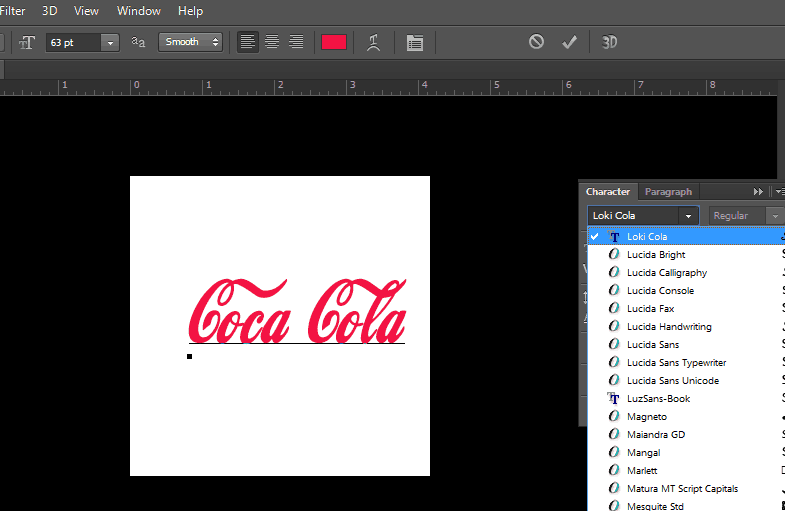
Task: Open the font size dropdown
Action: pos(110,42)
